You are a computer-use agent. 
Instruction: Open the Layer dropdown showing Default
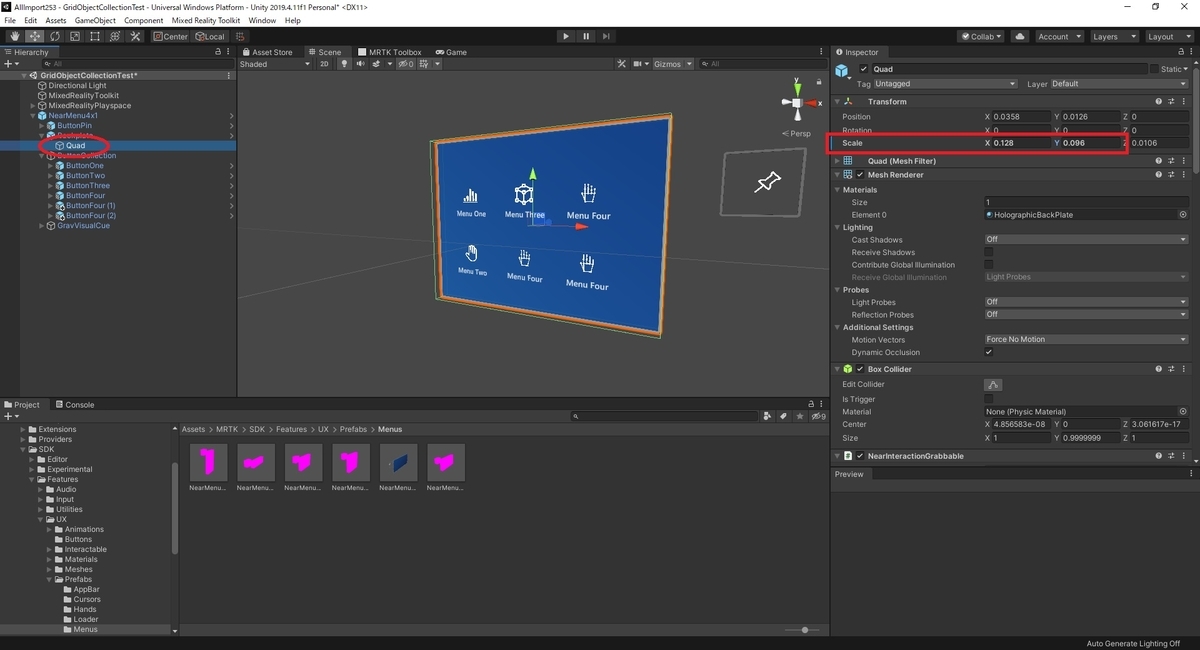(x=1119, y=84)
